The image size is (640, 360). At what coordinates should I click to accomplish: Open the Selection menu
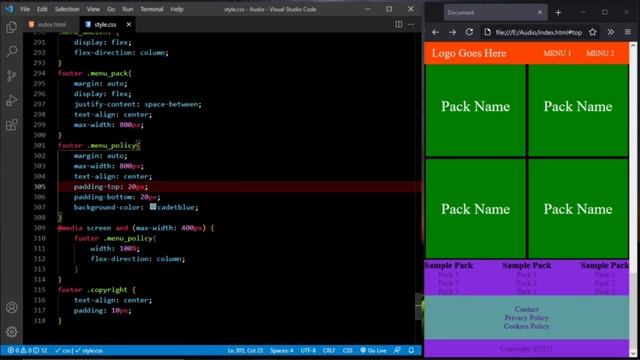67,9
